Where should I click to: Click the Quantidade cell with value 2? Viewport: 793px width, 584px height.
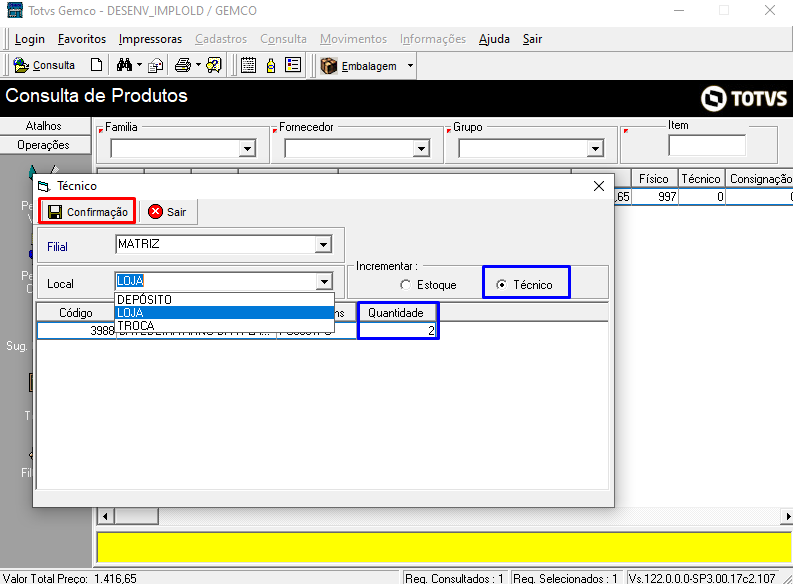(398, 330)
